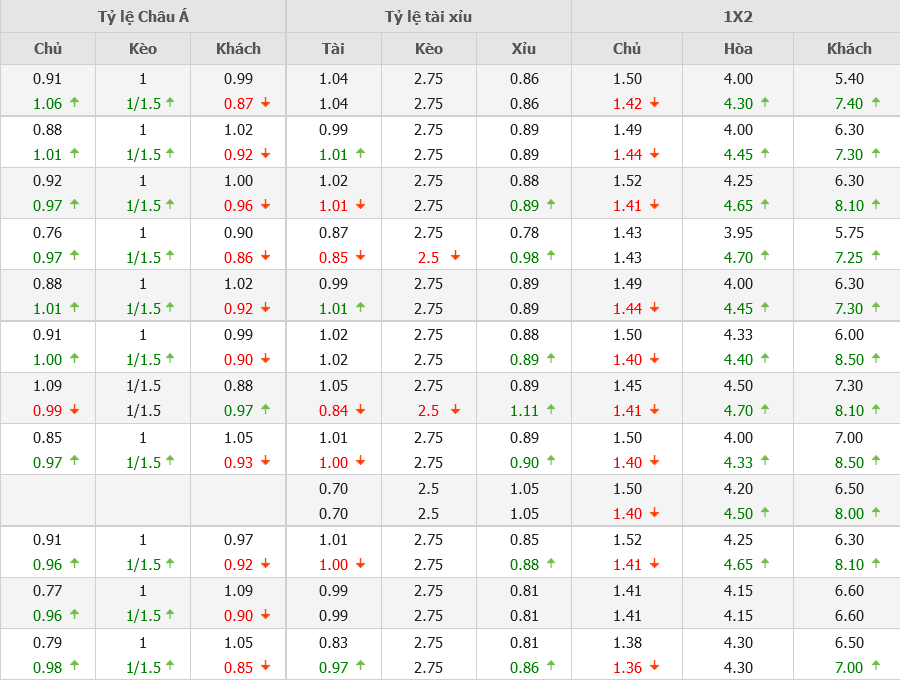Select the 3.95 draw odds value
Viewport: 900px width, 680px height.
[x=738, y=232]
